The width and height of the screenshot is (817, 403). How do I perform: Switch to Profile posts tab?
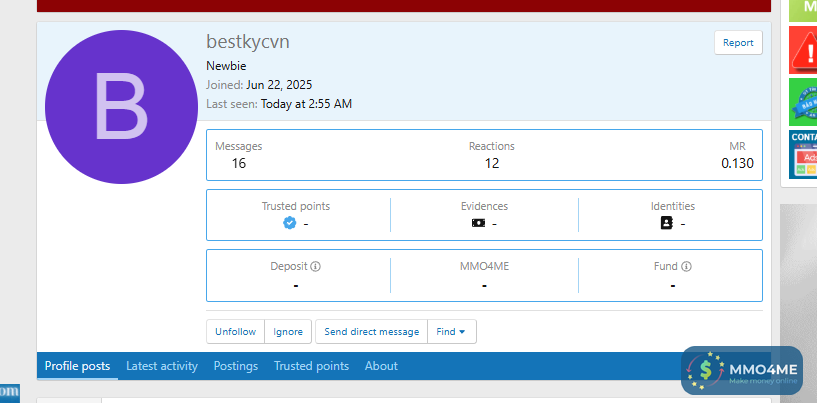coord(77,366)
